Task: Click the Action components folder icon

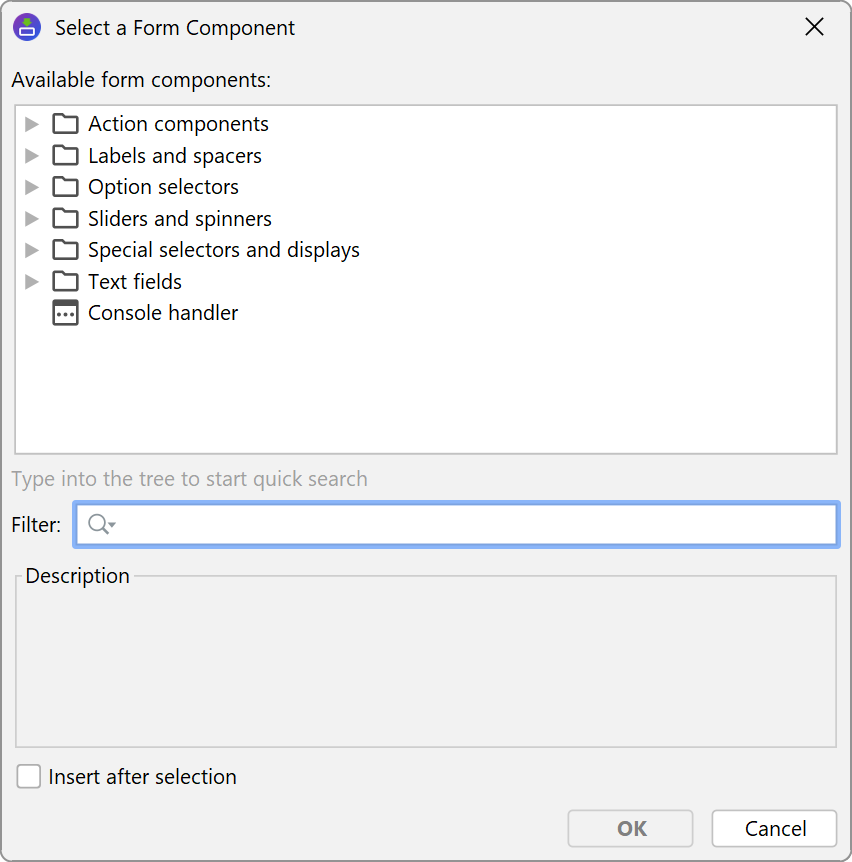Action: 65,124
